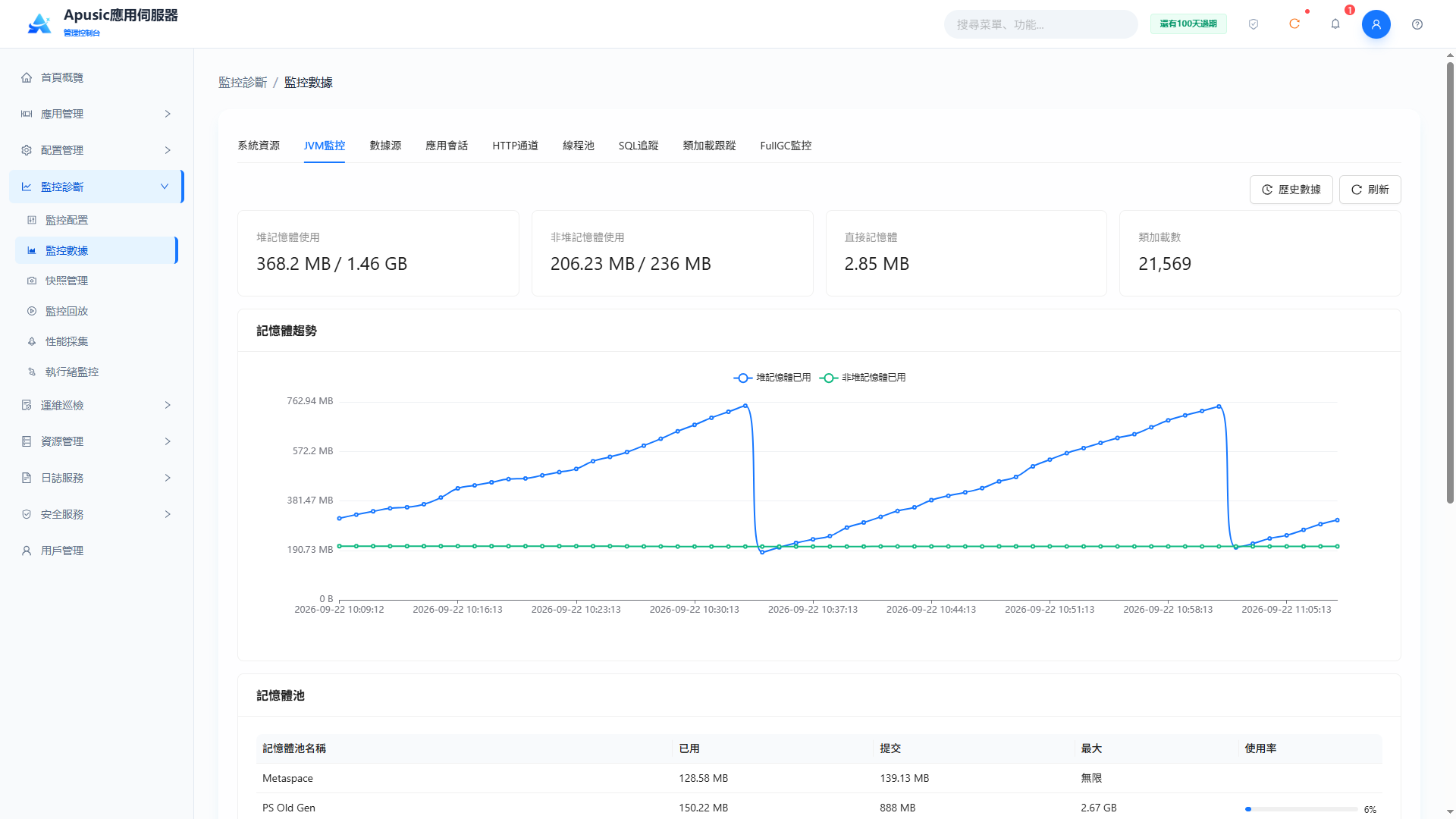Click the page vertical scrollbar thumb
This screenshot has width=1456, height=819.
(1450, 282)
